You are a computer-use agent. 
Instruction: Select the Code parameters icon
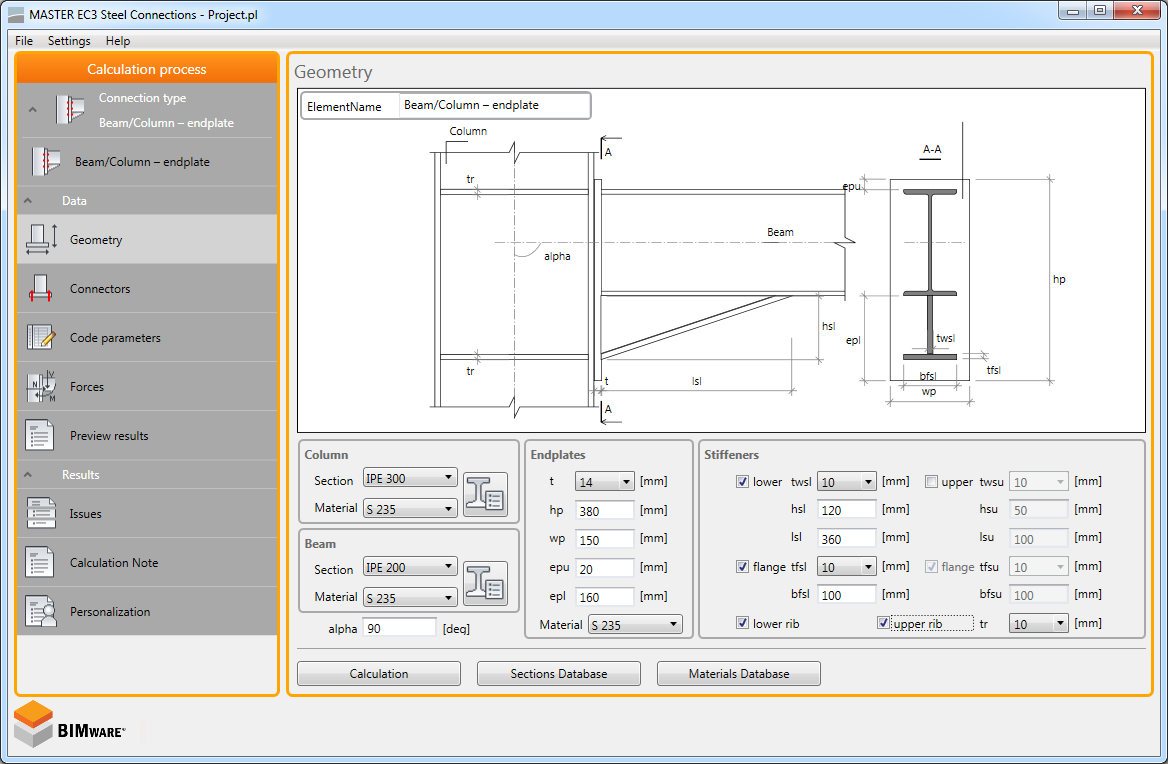[42, 338]
